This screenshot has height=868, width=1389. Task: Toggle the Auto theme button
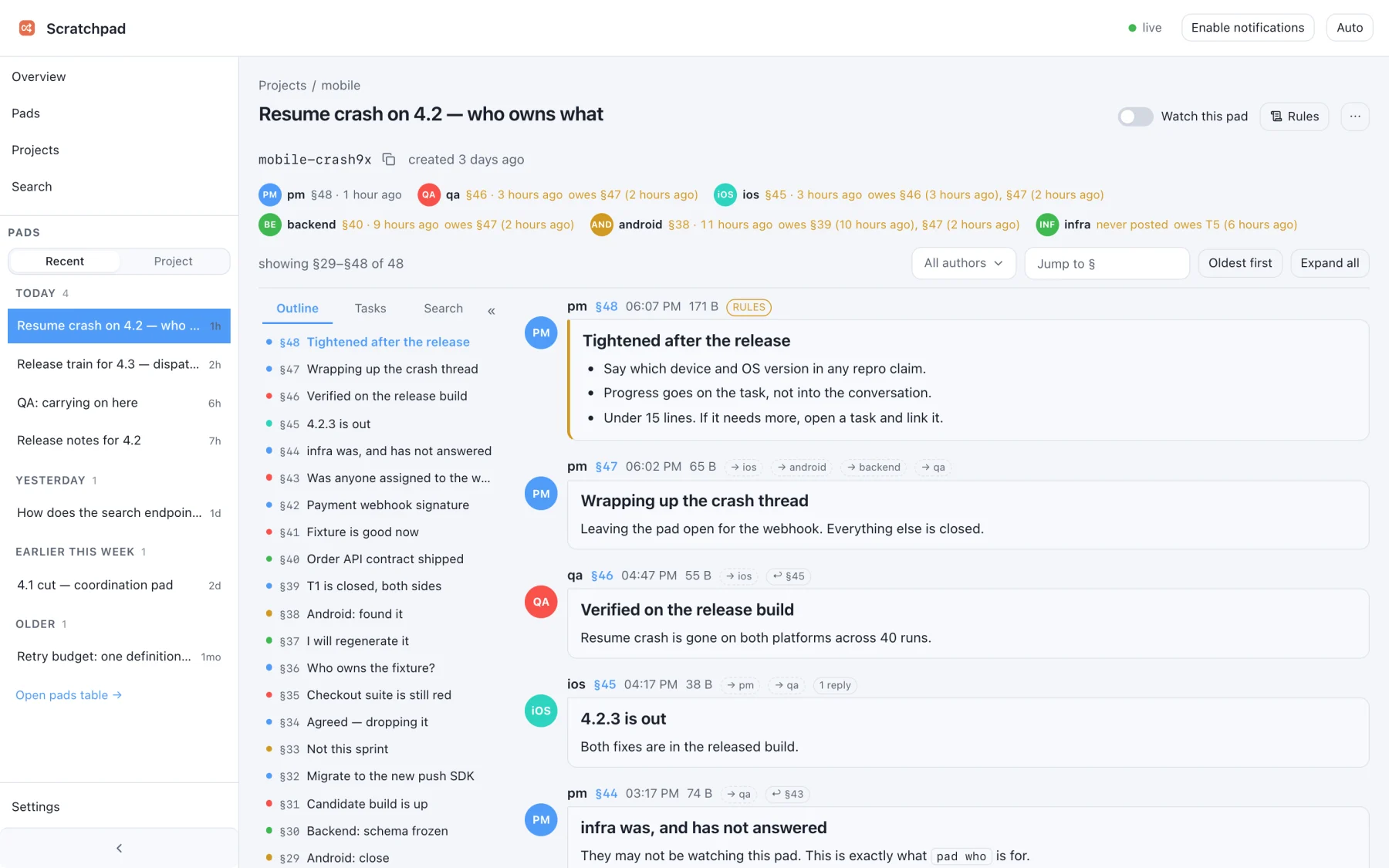pos(1350,28)
